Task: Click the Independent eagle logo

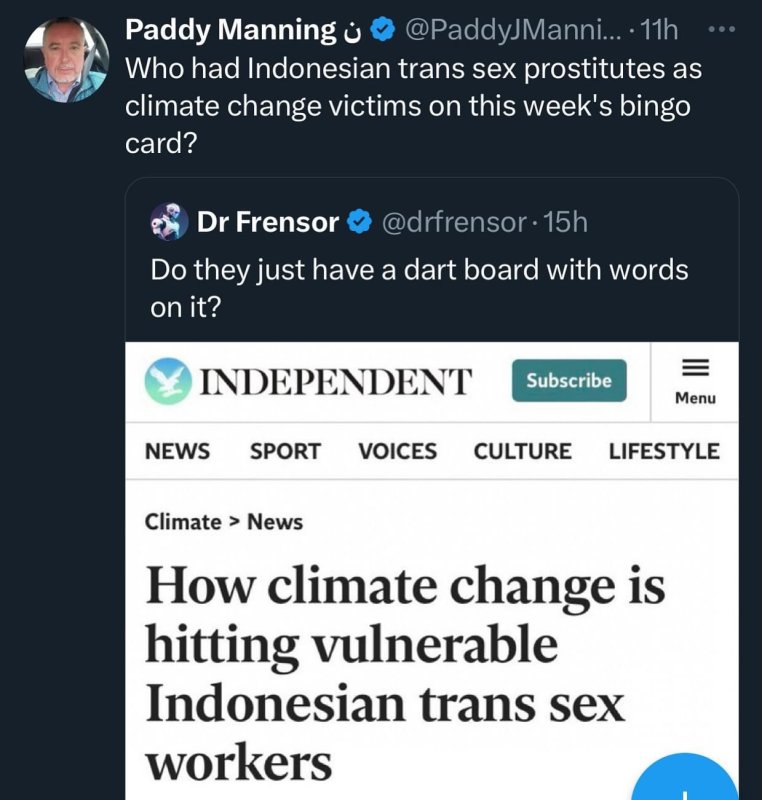Action: [x=166, y=381]
